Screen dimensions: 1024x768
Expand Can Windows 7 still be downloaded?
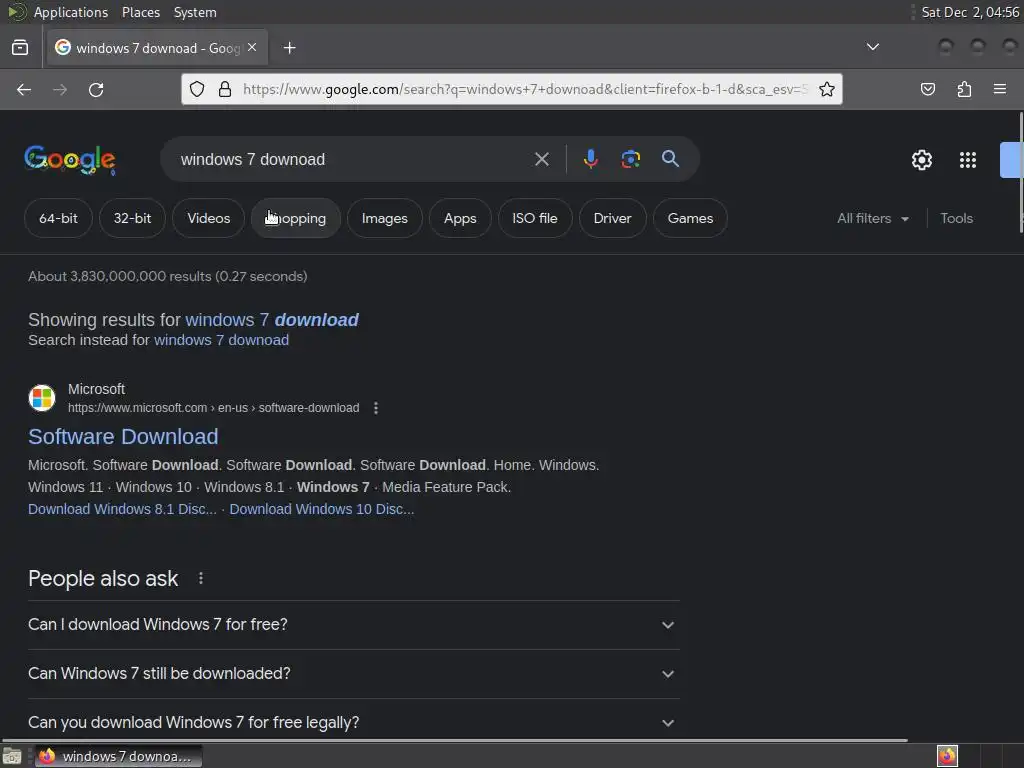coord(354,674)
